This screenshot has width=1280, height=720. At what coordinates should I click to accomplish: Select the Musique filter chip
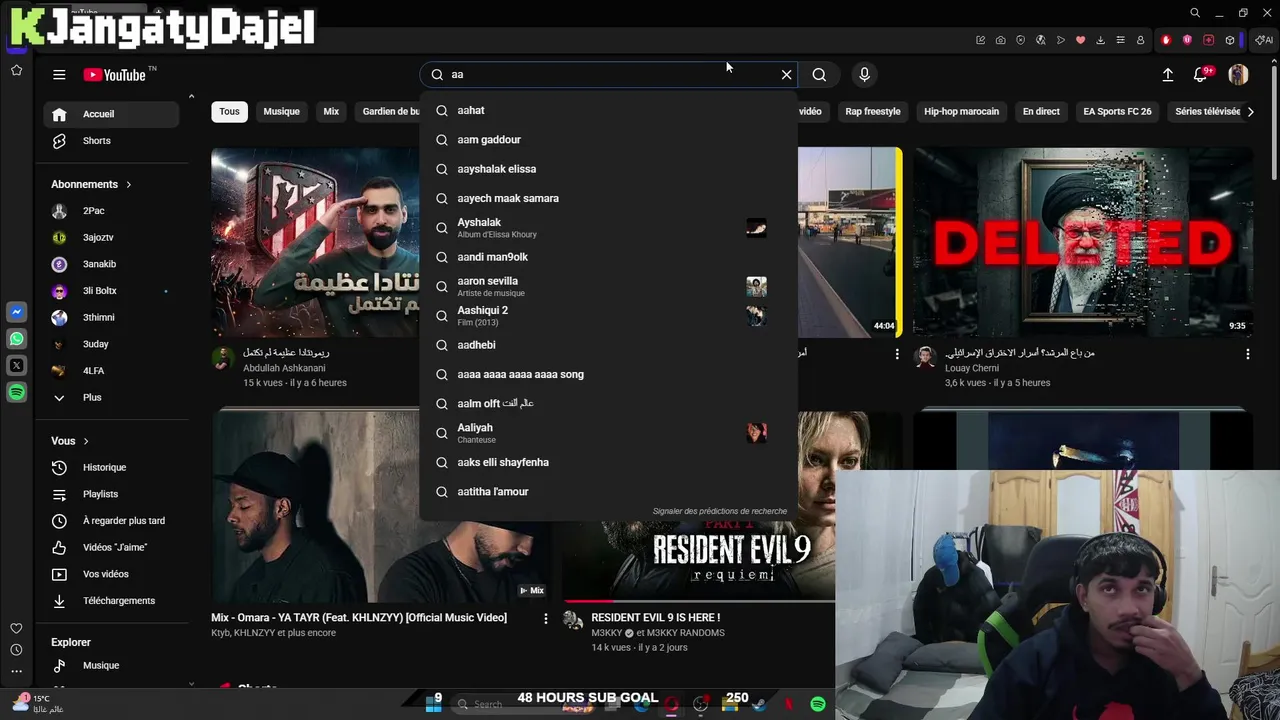point(281,112)
